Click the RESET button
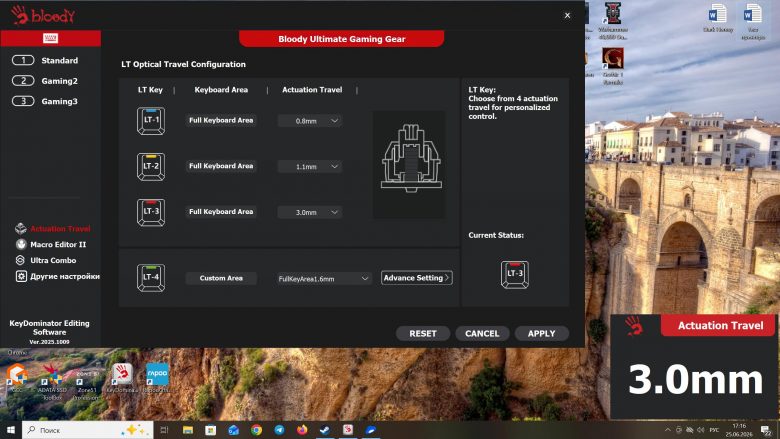 [423, 334]
